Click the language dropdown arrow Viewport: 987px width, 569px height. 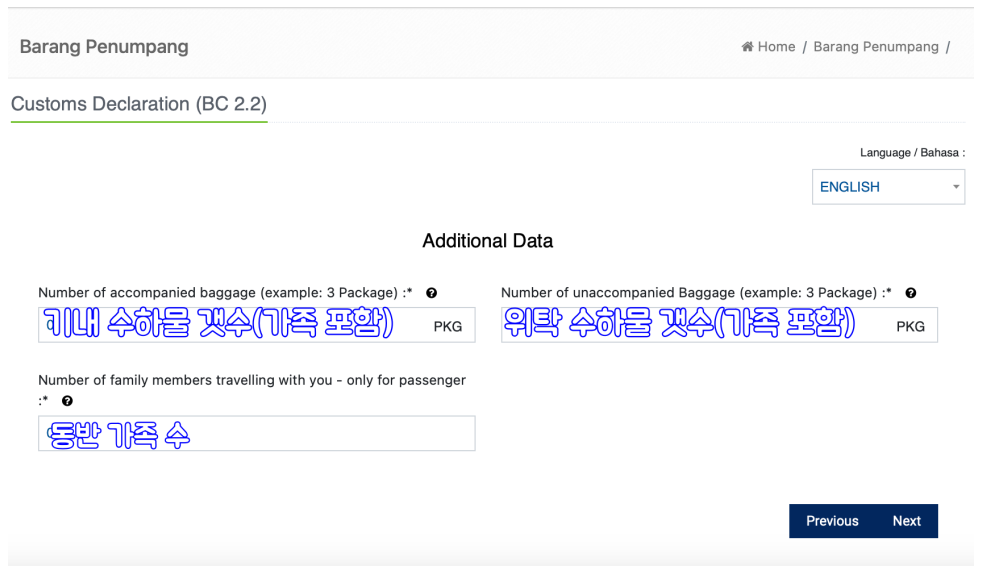956,187
